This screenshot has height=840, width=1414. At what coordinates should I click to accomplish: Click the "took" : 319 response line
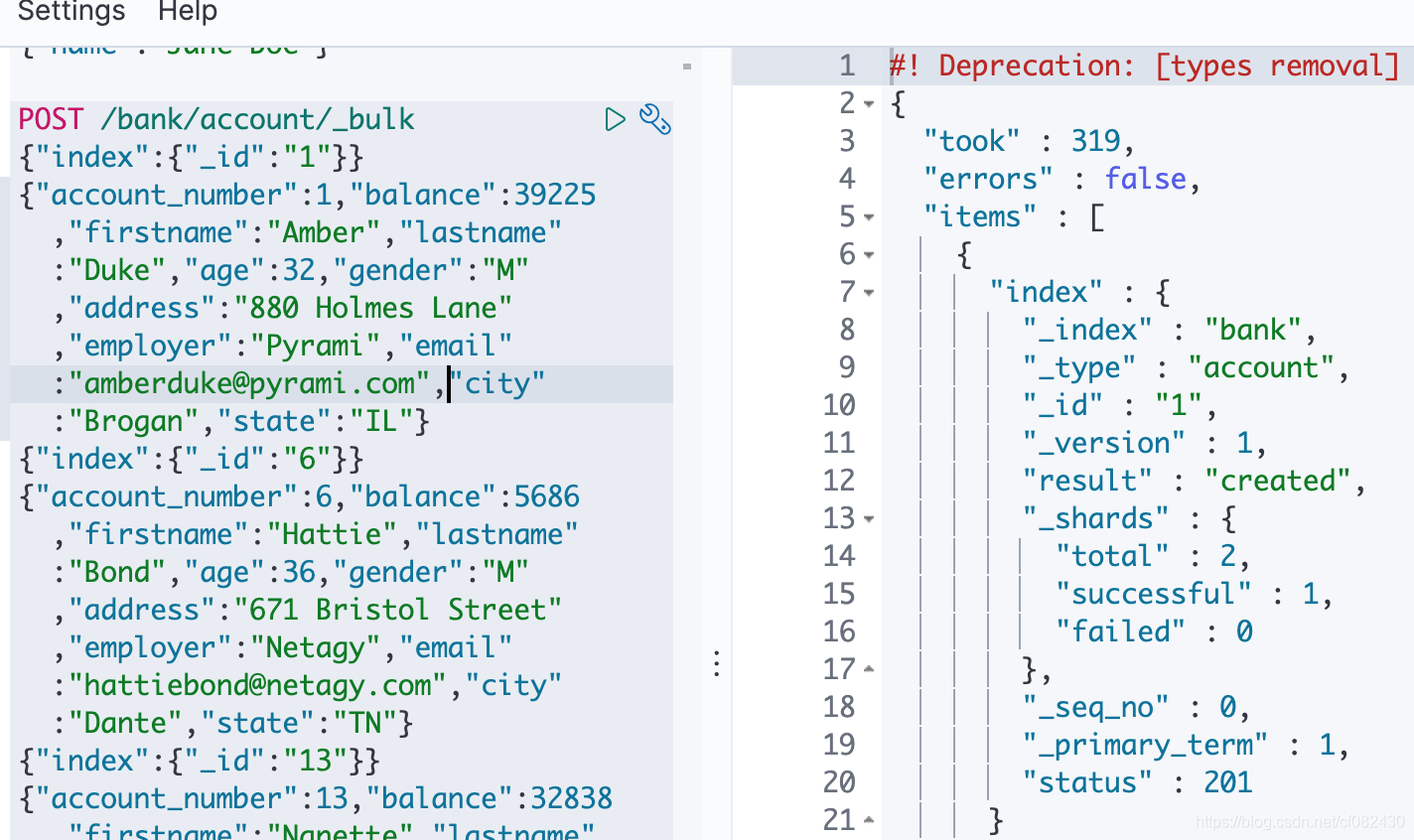(1029, 141)
